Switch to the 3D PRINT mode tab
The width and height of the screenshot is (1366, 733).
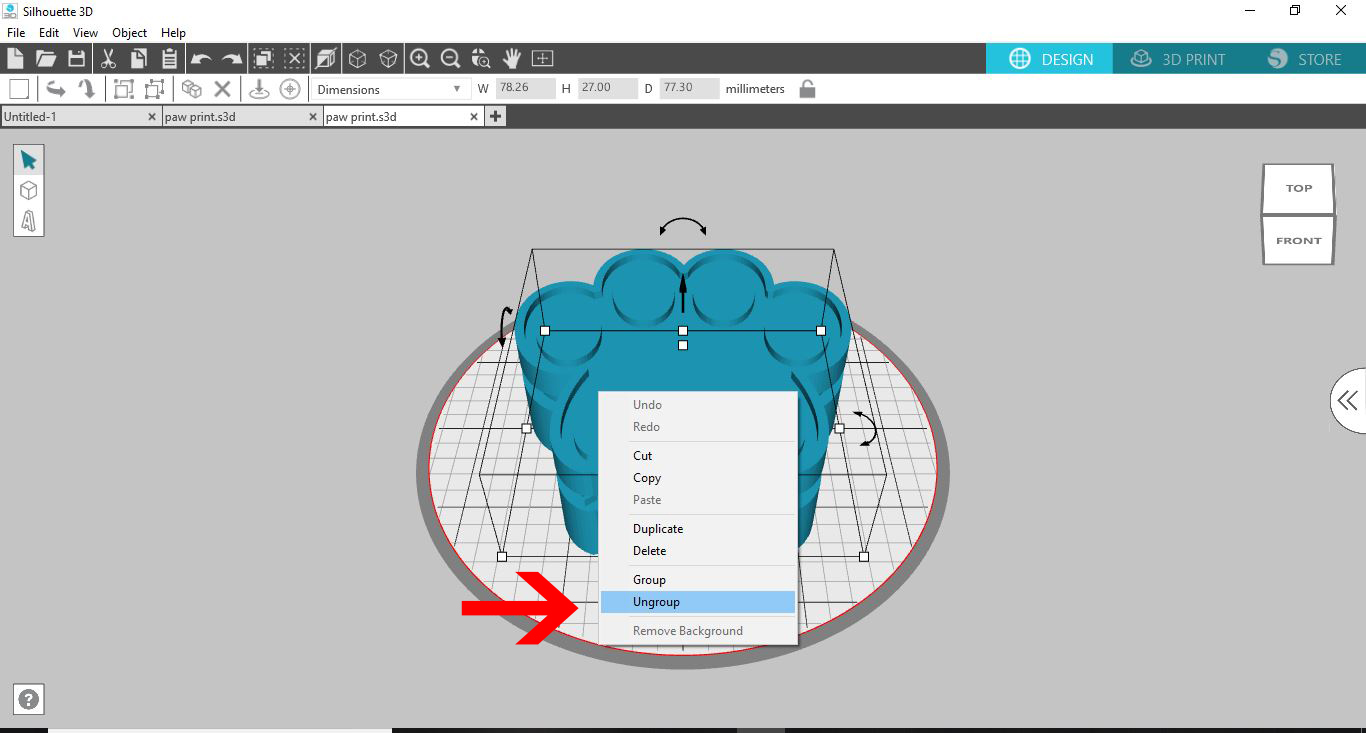coord(1177,59)
